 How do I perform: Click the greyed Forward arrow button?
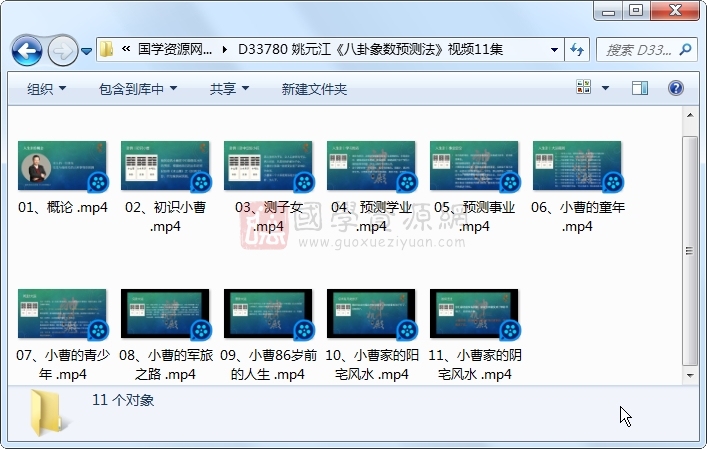62,50
